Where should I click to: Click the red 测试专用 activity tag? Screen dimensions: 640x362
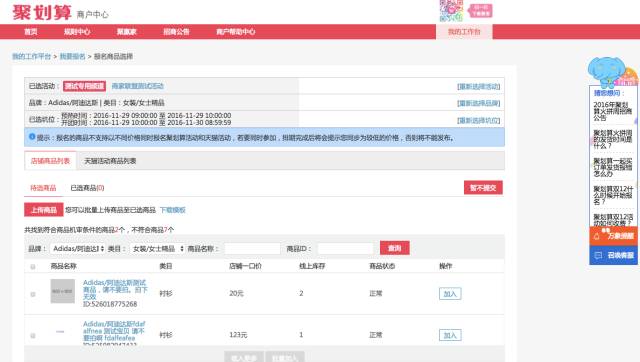click(84, 86)
